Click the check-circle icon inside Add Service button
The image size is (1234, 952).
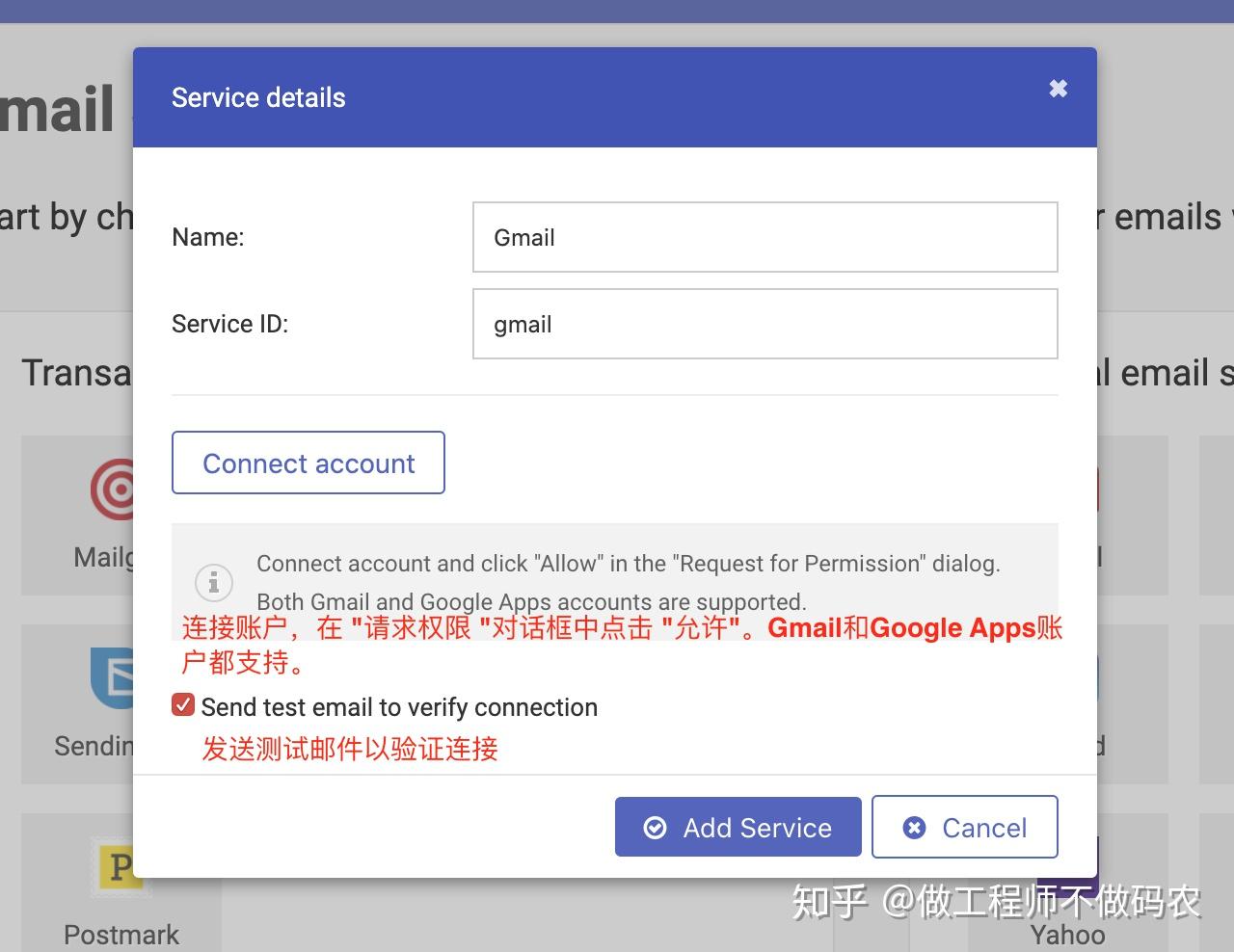[655, 828]
